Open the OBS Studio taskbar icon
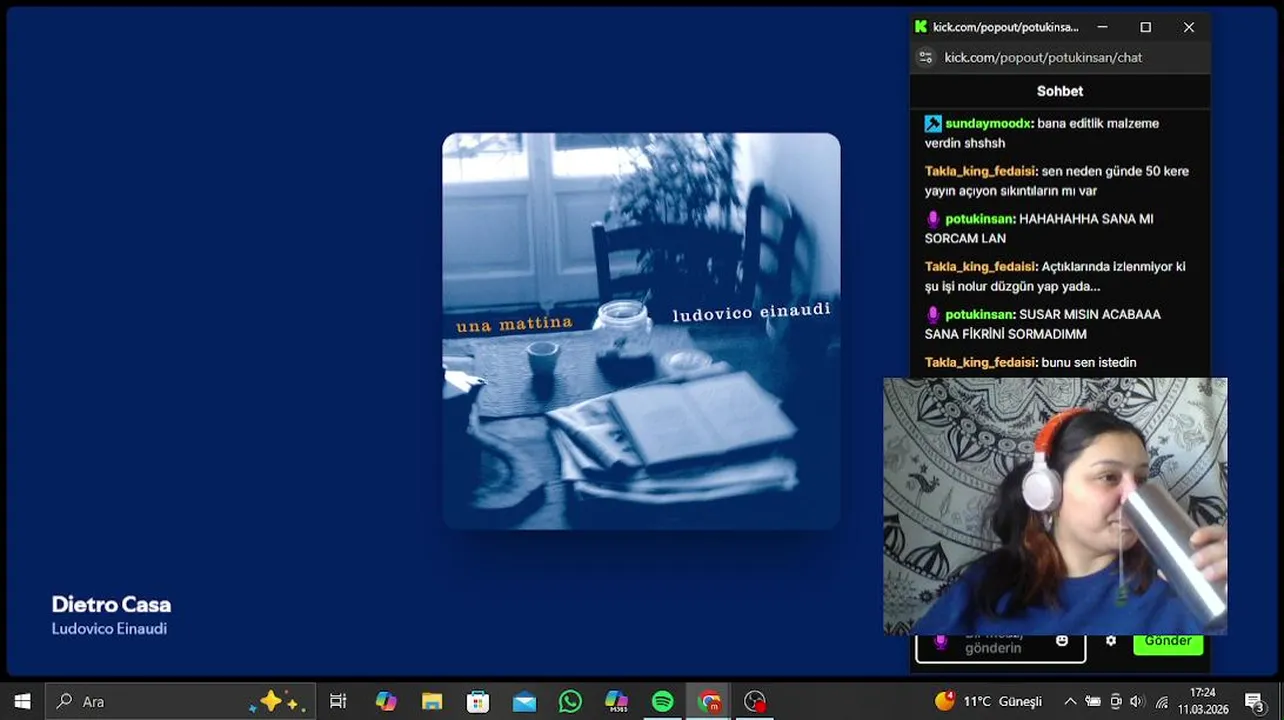The height and width of the screenshot is (720, 1284). tap(755, 701)
